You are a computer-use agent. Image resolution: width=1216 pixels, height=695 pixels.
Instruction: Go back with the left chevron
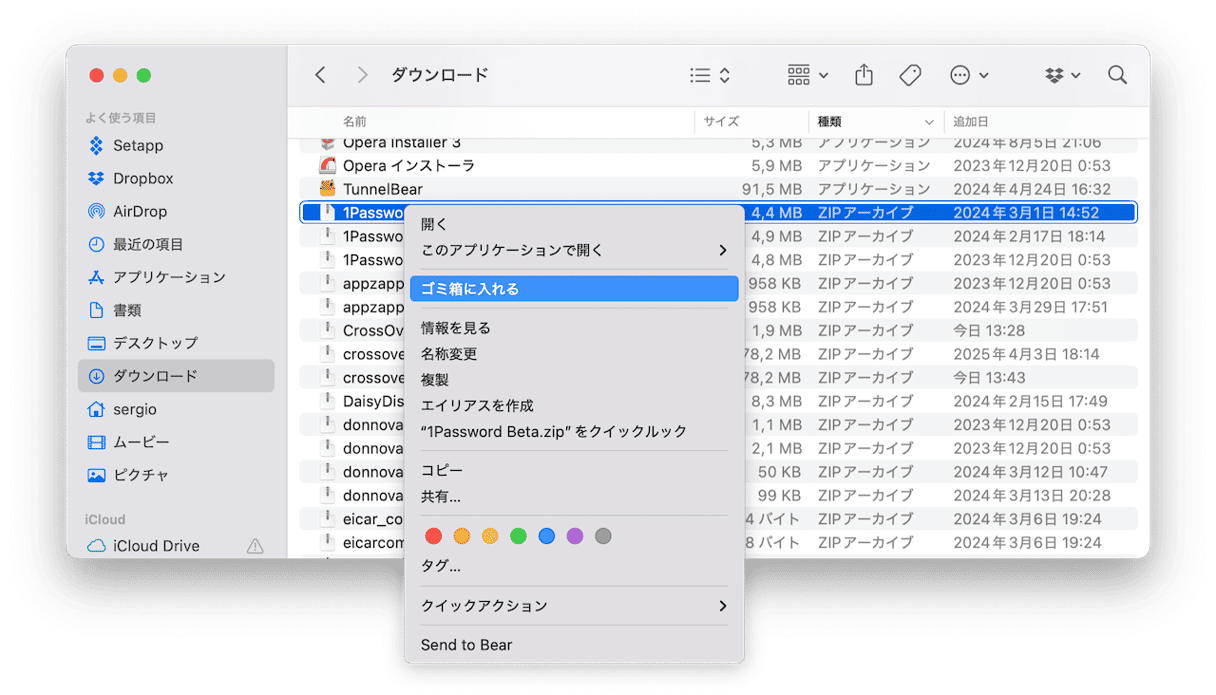(320, 75)
